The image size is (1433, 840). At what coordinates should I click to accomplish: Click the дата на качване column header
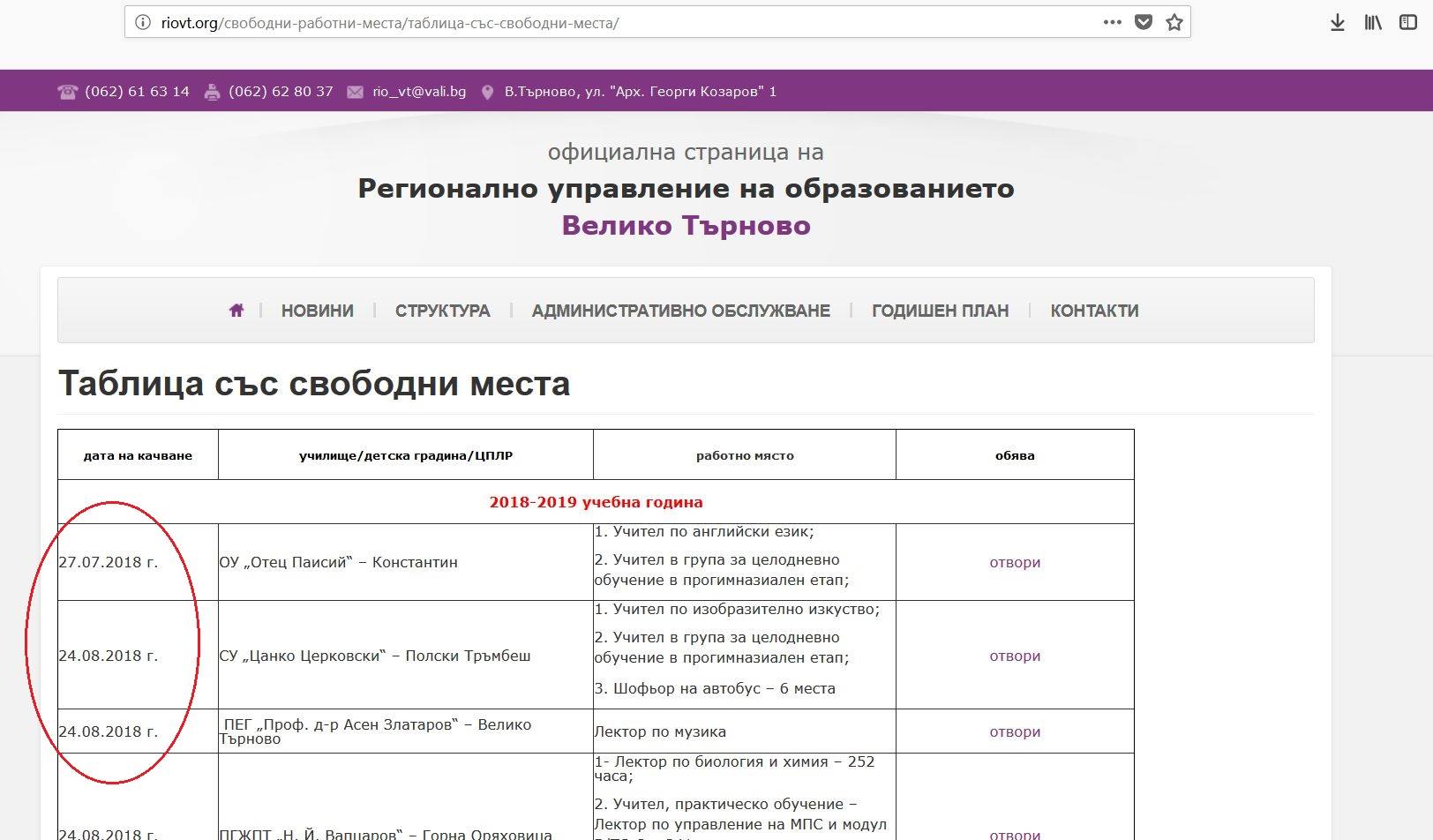pos(138,455)
